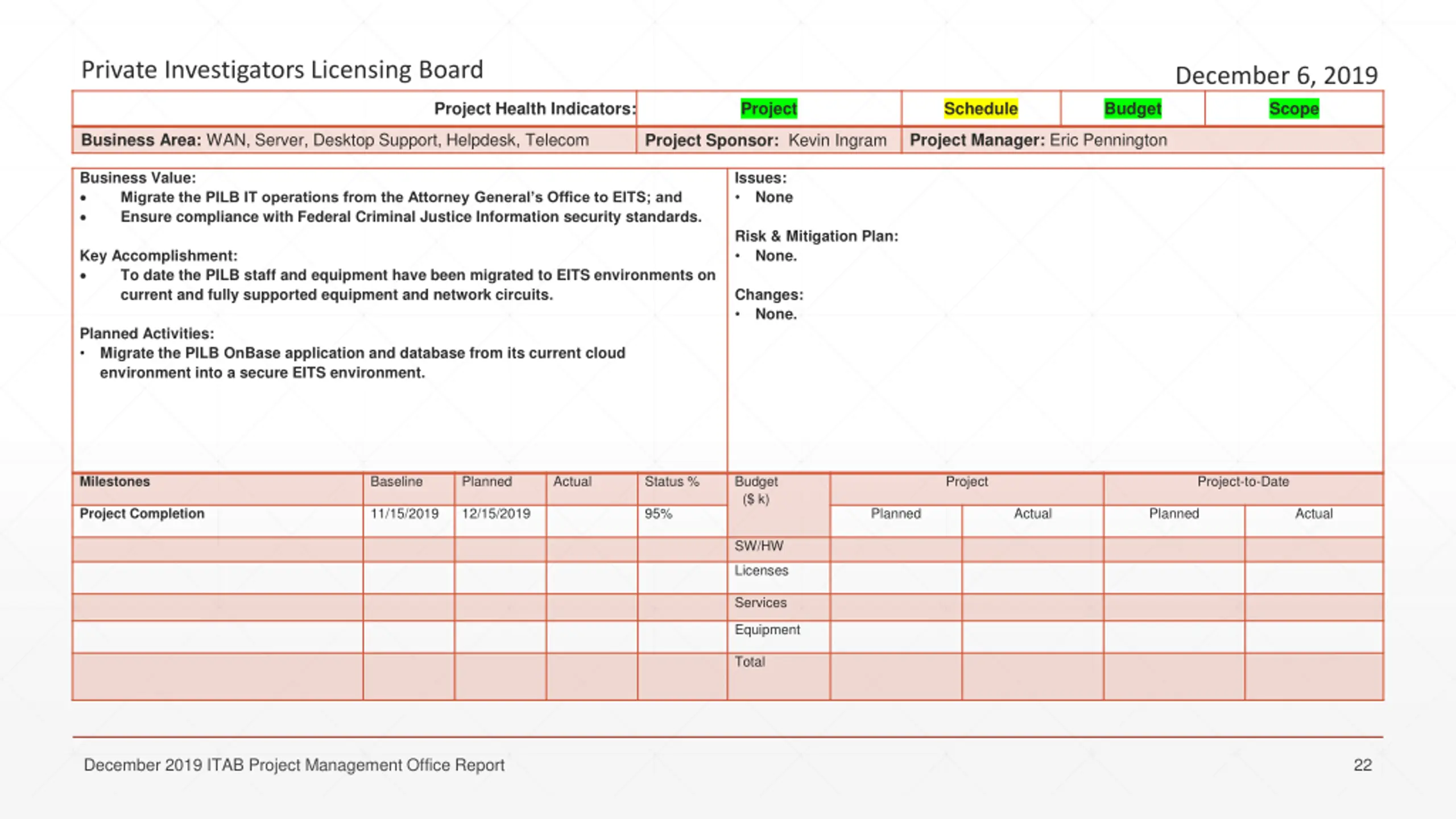The height and width of the screenshot is (819, 1456).
Task: Click 'Actual' under the Project-to-Date header
Action: [x=1314, y=514]
